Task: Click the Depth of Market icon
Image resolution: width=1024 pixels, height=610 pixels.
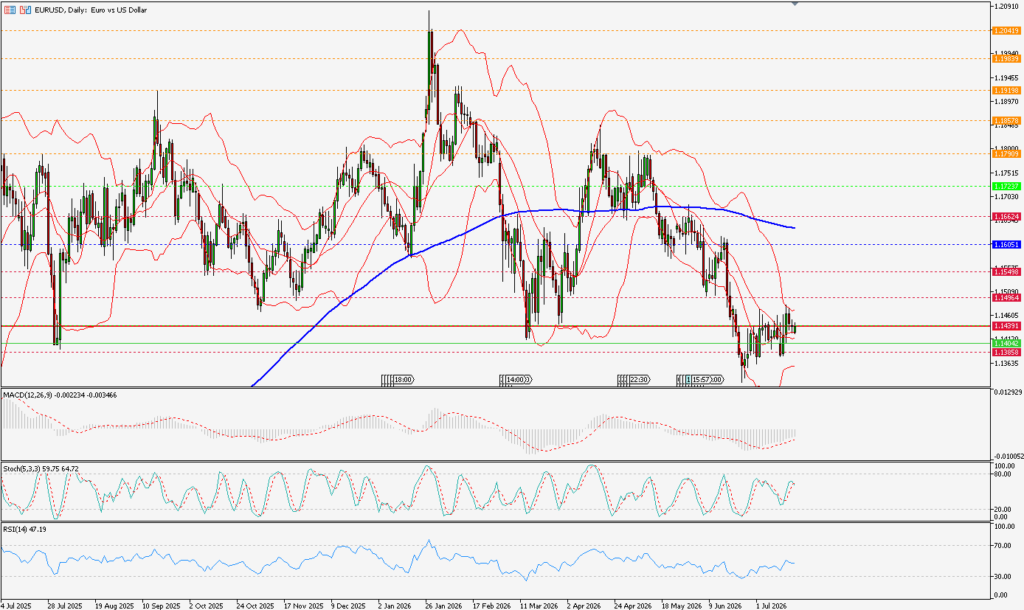Action: (25, 10)
